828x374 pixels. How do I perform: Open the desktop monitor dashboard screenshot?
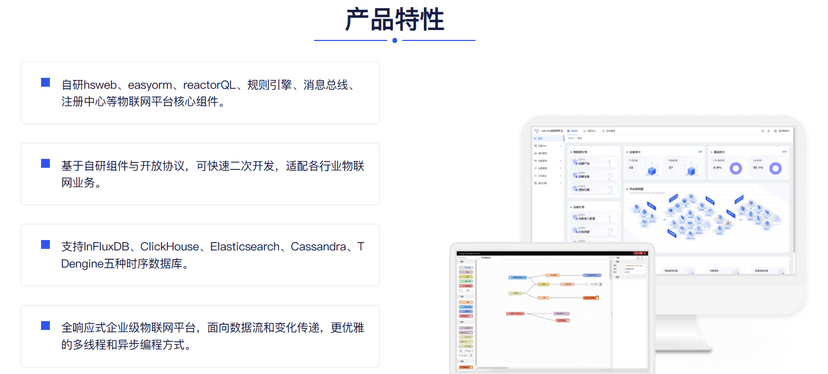tap(663, 201)
